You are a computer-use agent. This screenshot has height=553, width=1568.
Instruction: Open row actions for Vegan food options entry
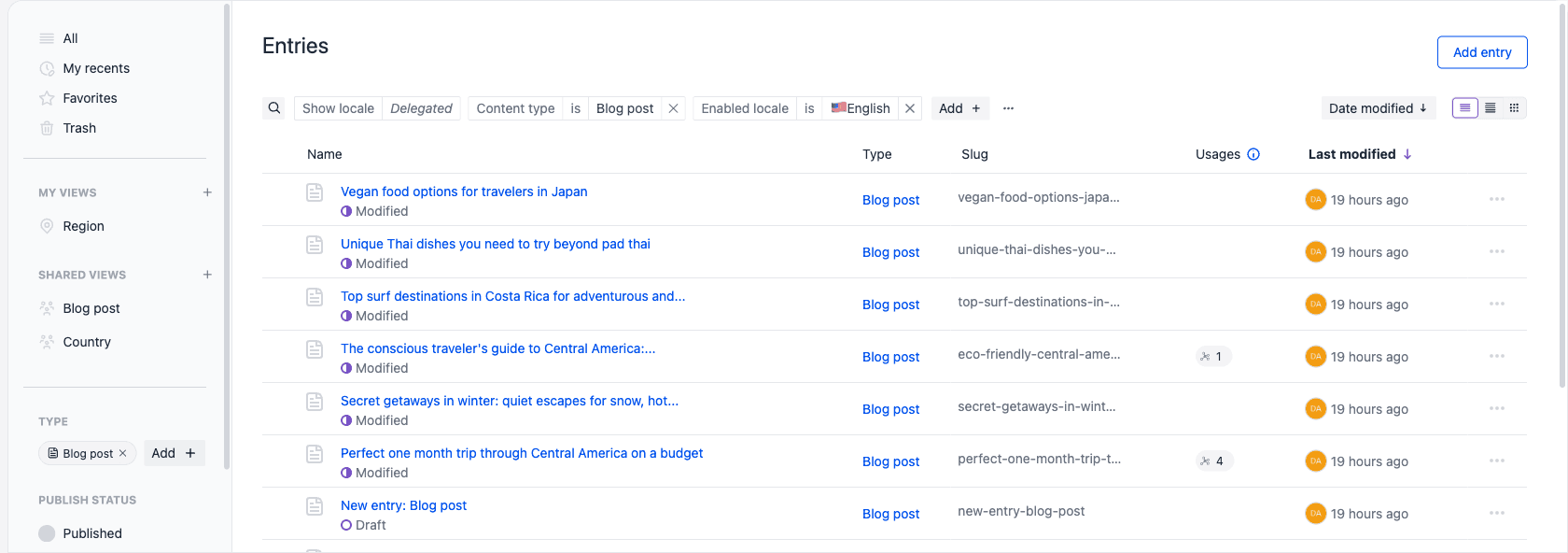pos(1497,199)
